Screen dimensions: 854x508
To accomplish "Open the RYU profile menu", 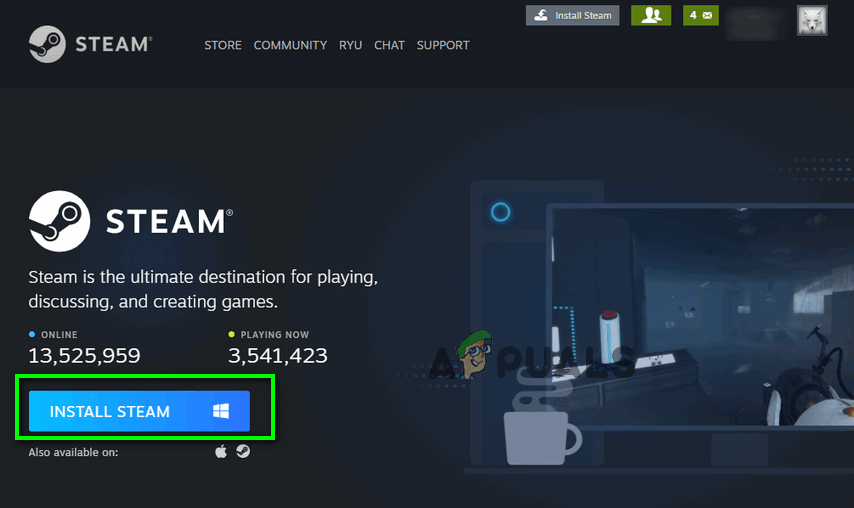I will tap(351, 45).
